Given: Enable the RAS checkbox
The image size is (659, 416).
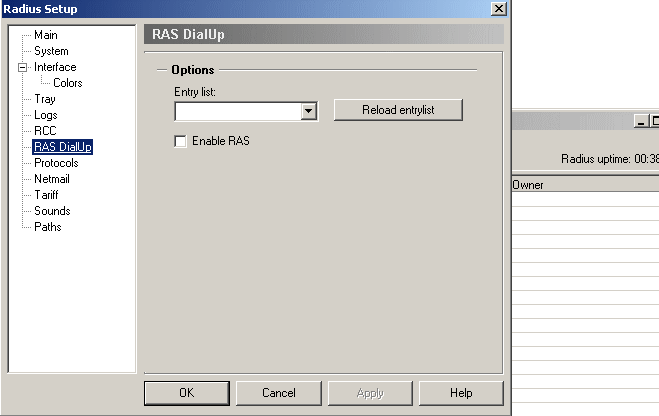Looking at the screenshot, I should (181, 142).
